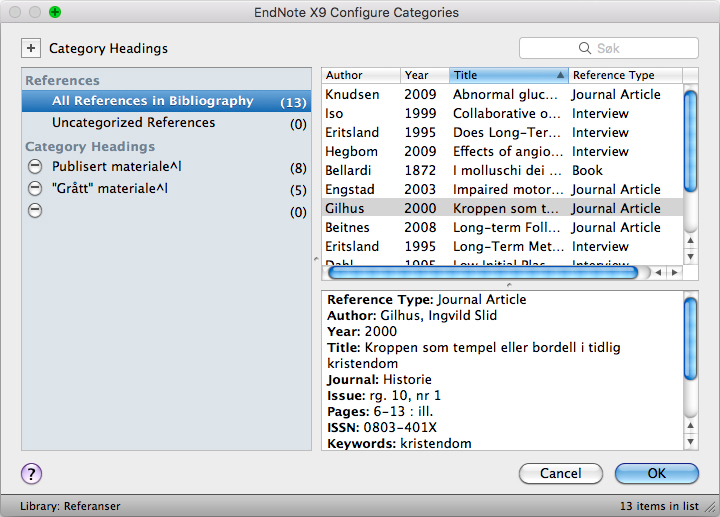Click 'Library: Referanser' in the status bar
This screenshot has width=720, height=517.
[70, 506]
